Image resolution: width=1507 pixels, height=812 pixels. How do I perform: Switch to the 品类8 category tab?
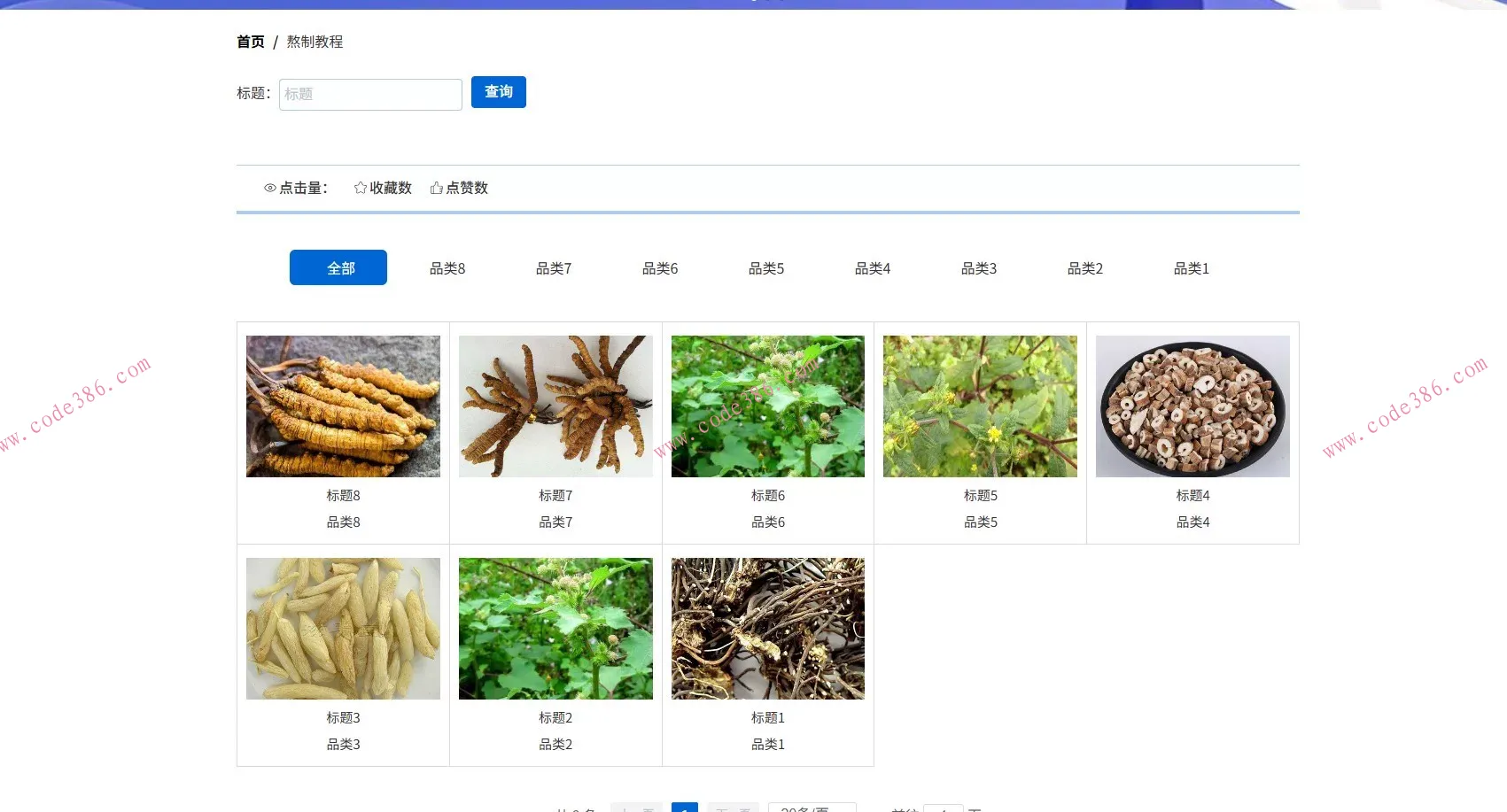pyautogui.click(x=447, y=268)
